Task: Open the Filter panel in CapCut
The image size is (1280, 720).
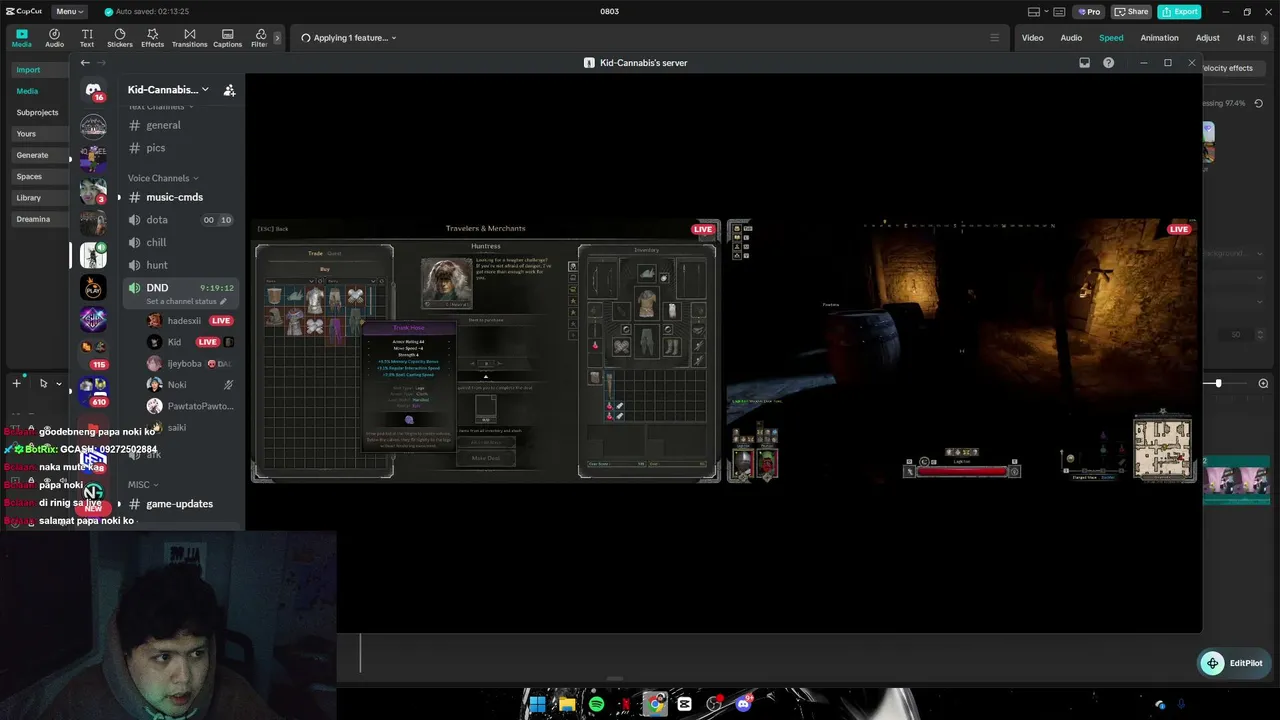Action: [x=259, y=38]
